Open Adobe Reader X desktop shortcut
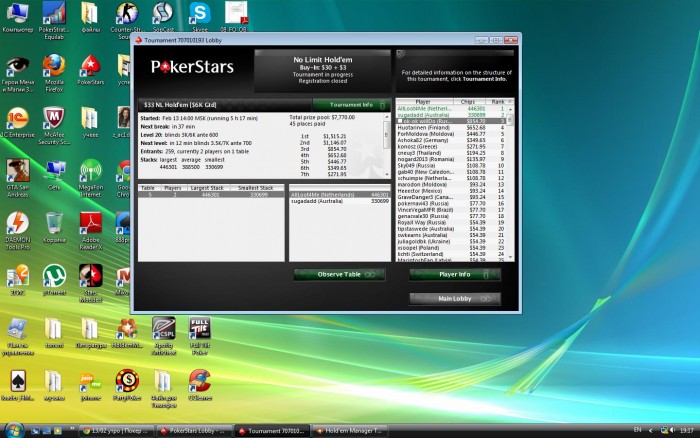700x438 pixels. 91,230
